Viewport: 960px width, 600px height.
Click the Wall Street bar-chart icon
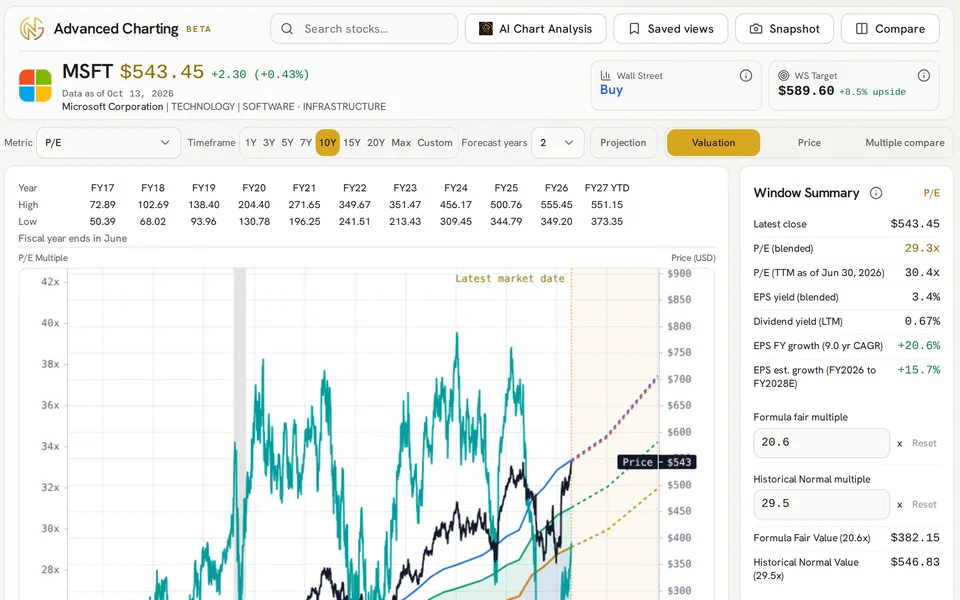coord(606,75)
